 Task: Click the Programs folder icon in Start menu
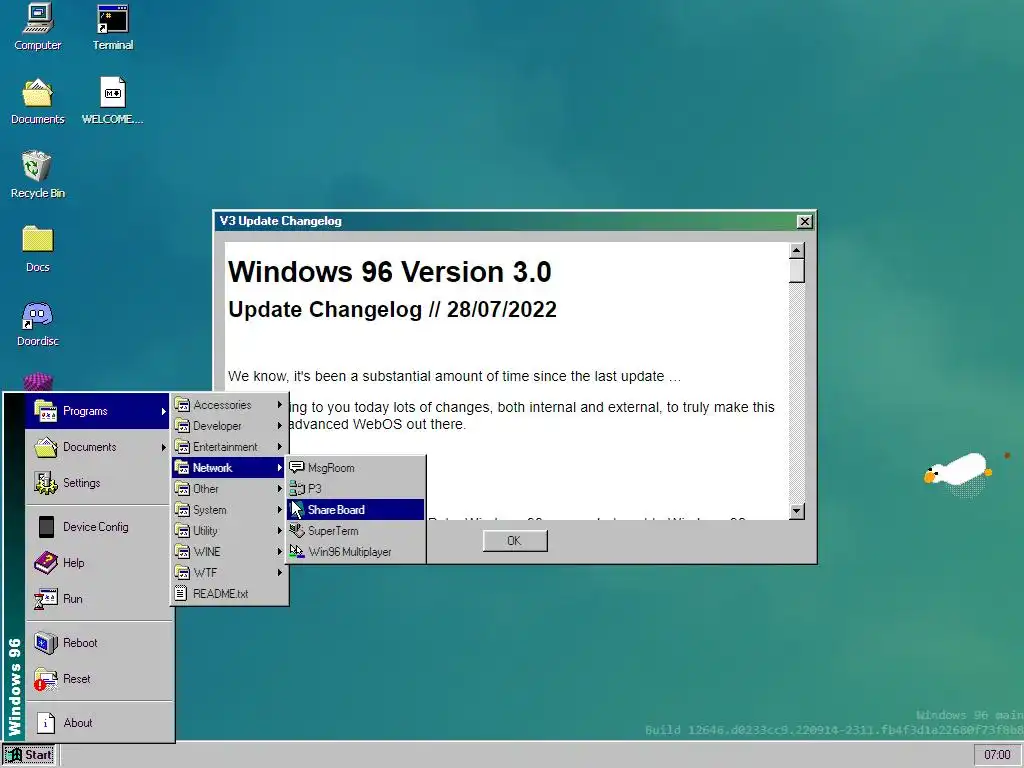coord(45,411)
